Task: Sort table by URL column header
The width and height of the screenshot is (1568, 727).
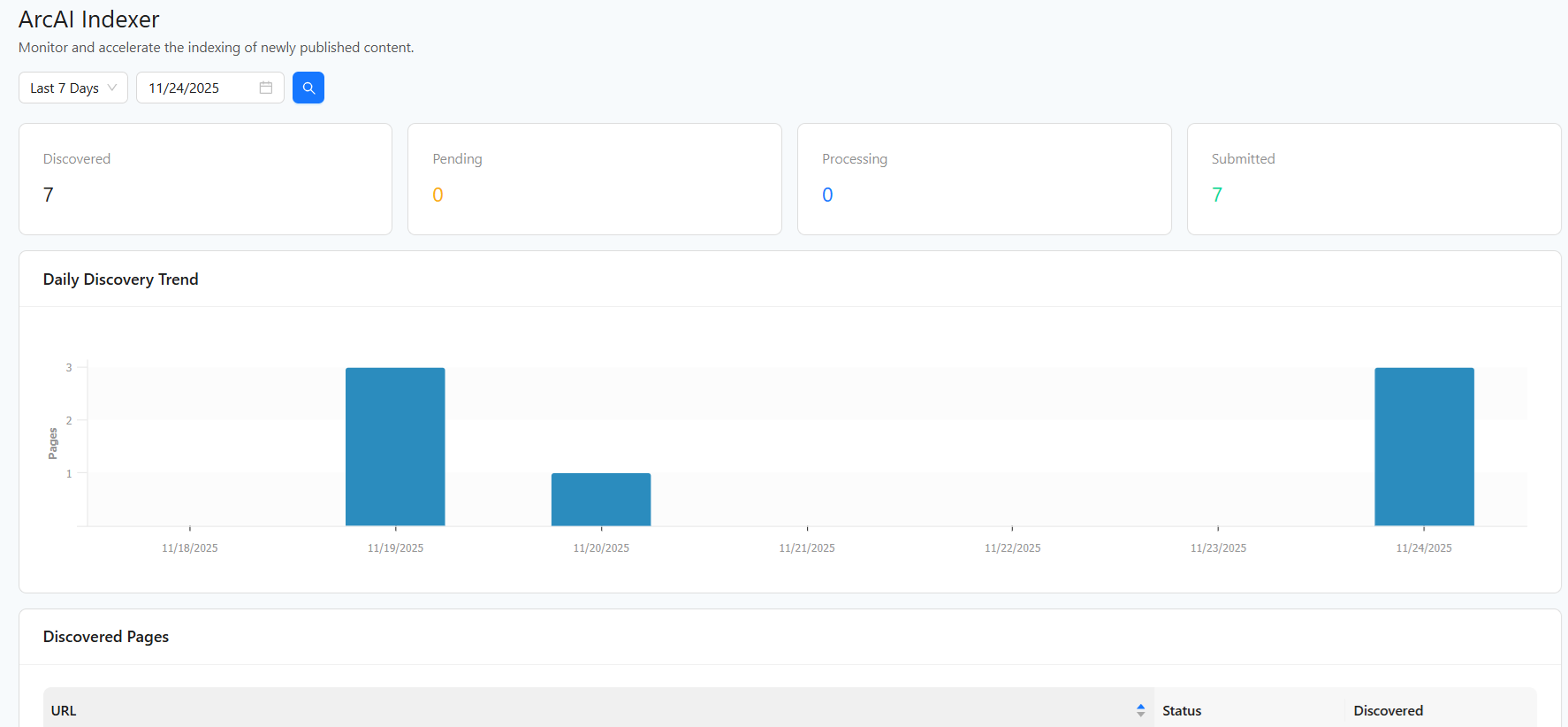Action: pyautogui.click(x=64, y=710)
